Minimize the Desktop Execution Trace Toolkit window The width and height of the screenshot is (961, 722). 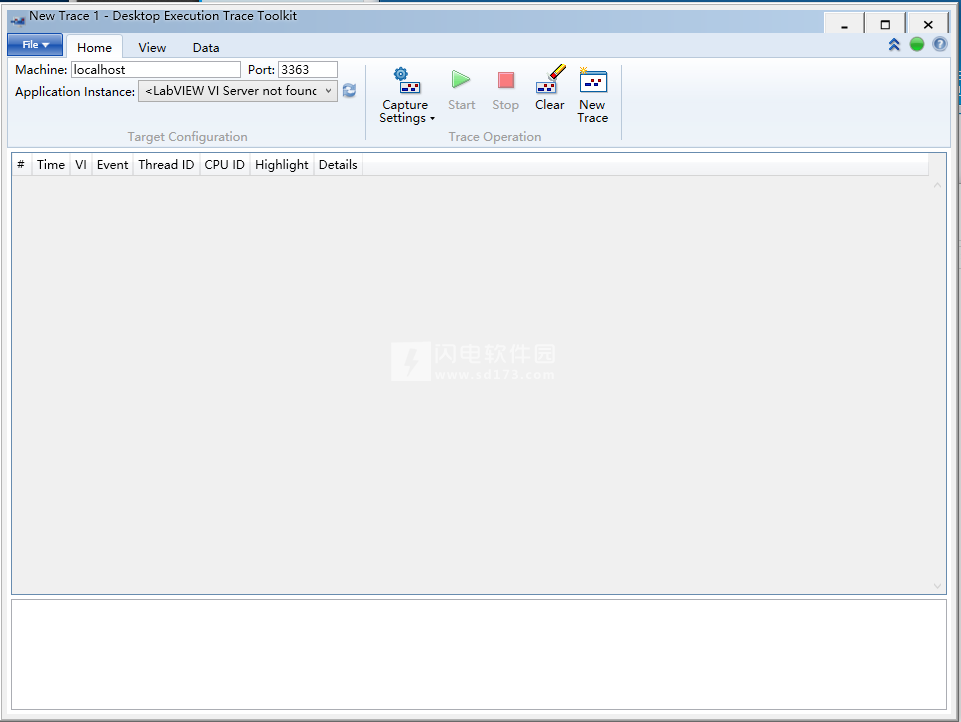pos(844,25)
